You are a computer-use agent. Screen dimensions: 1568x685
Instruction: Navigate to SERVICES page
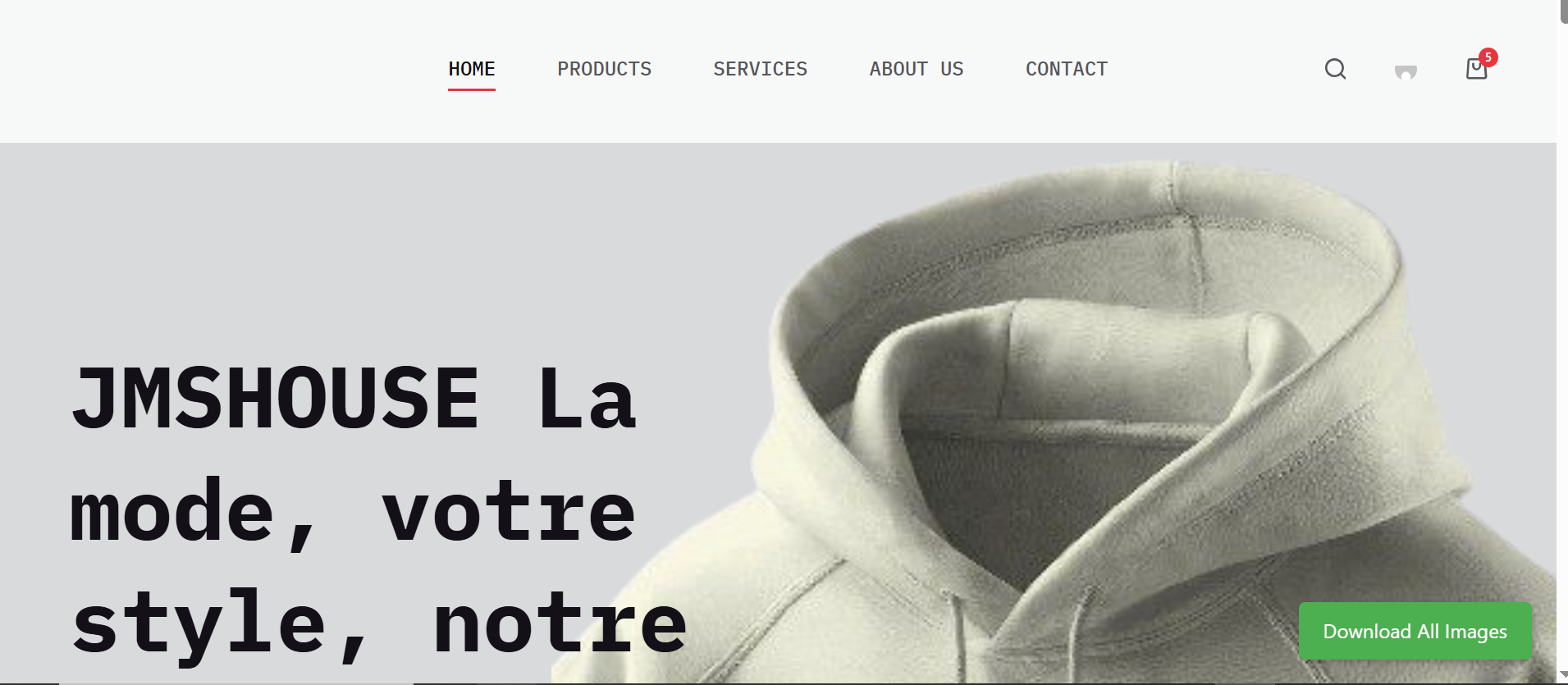pos(761,69)
